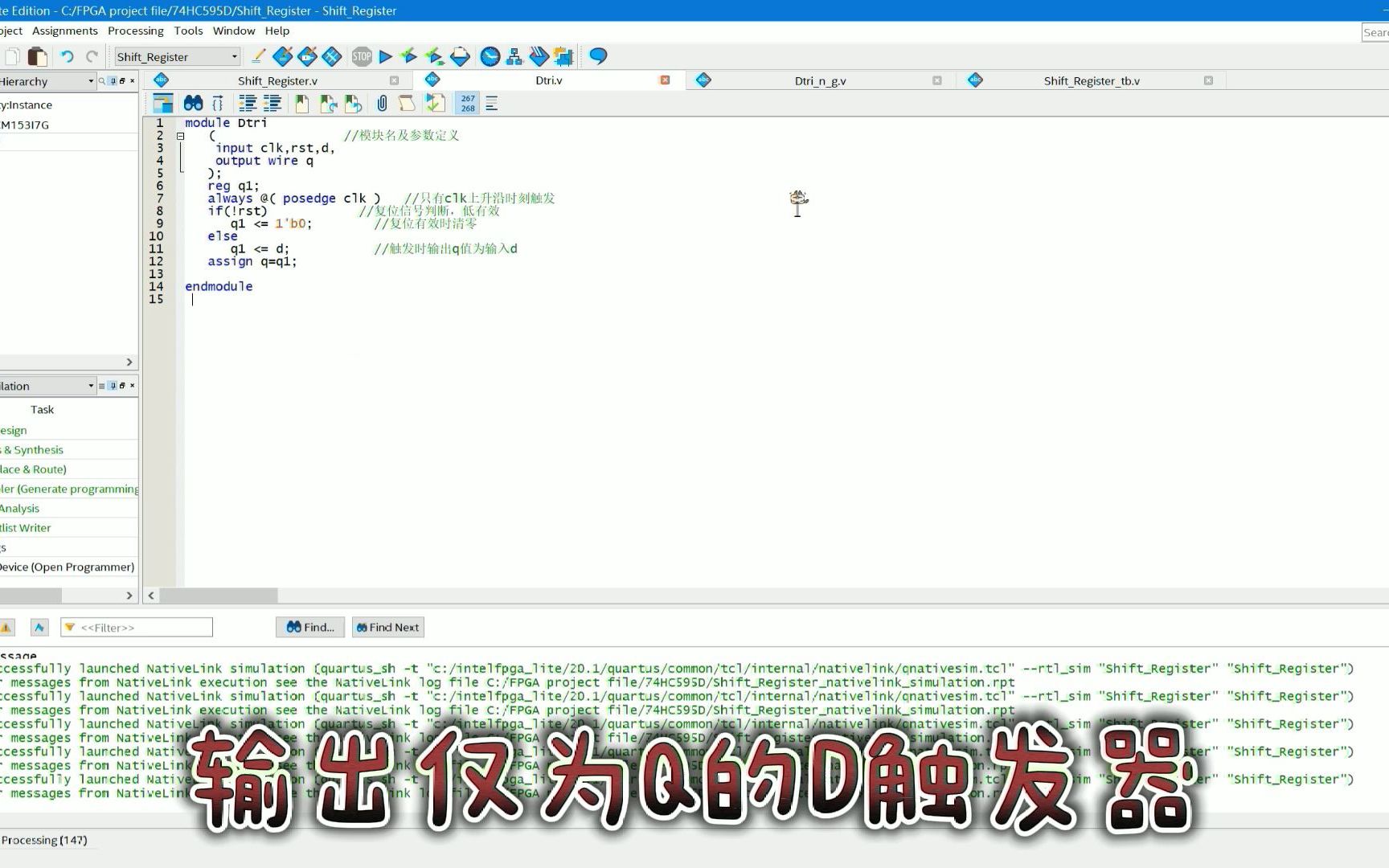This screenshot has height=868, width=1389.
Task: Switch to the Shift_Register_tb.v tab
Action: (x=1092, y=80)
